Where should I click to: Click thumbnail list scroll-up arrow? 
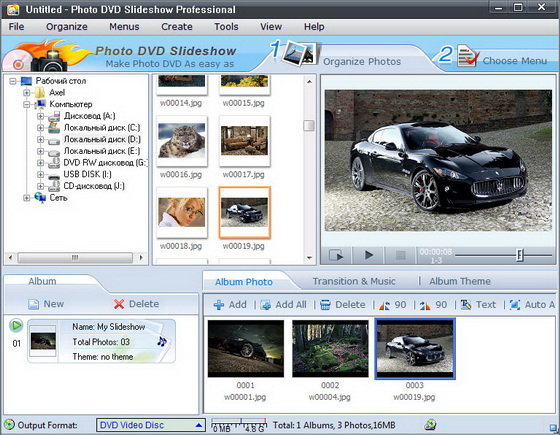(x=309, y=82)
